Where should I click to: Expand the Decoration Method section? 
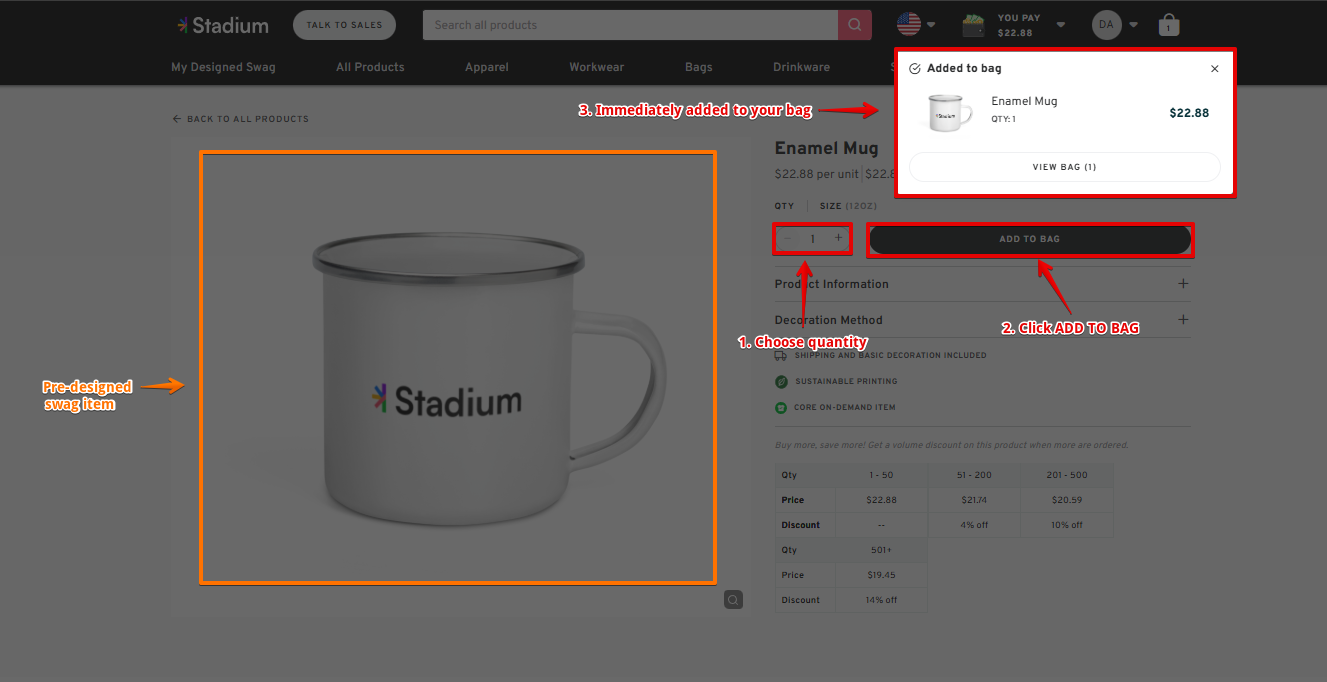[x=1183, y=320]
